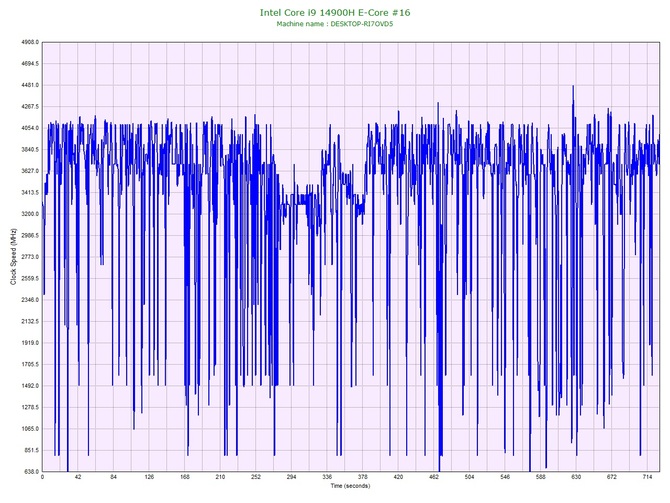The image size is (670, 503).
Task: Click the 588 tick on time axis
Action: point(541,477)
